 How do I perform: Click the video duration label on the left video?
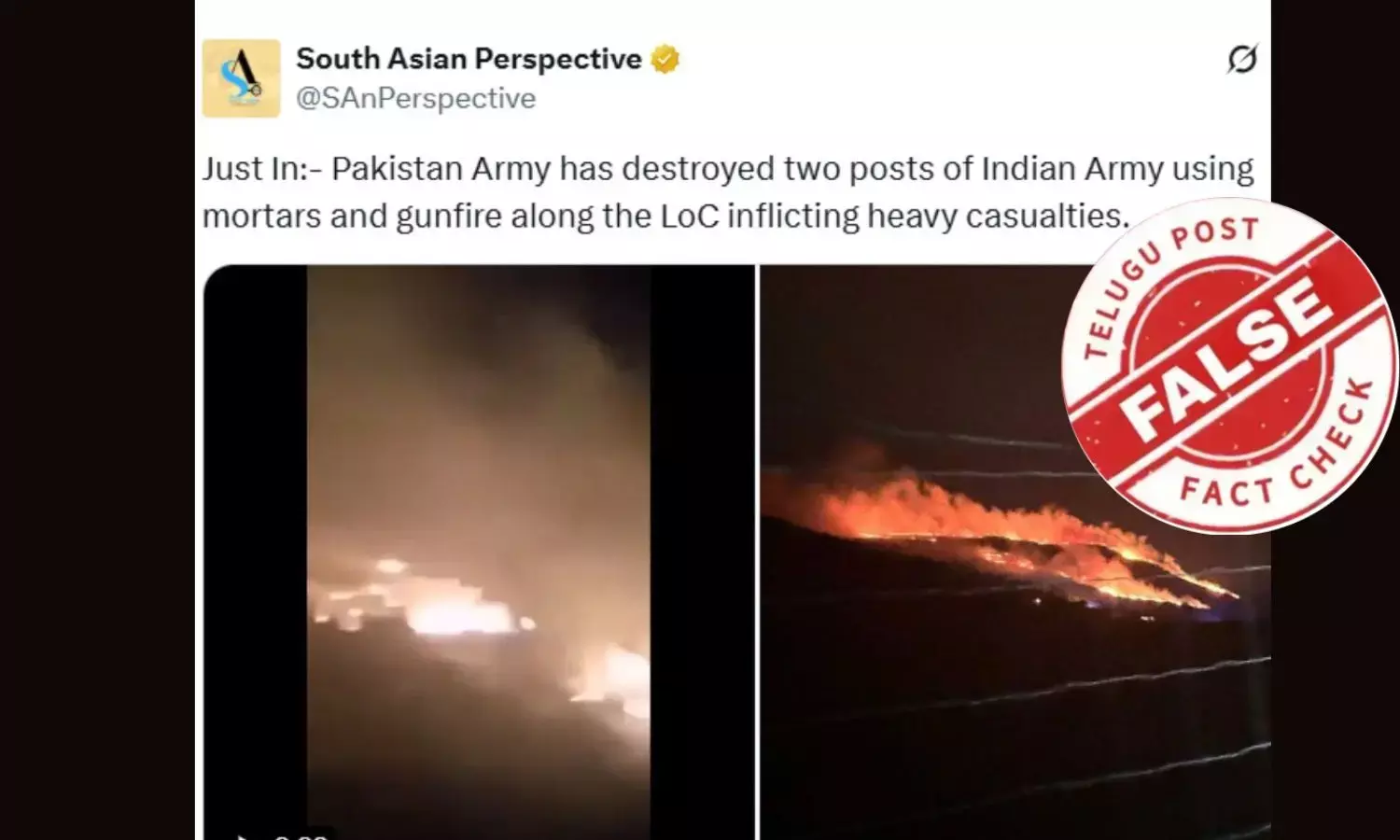coord(301,834)
